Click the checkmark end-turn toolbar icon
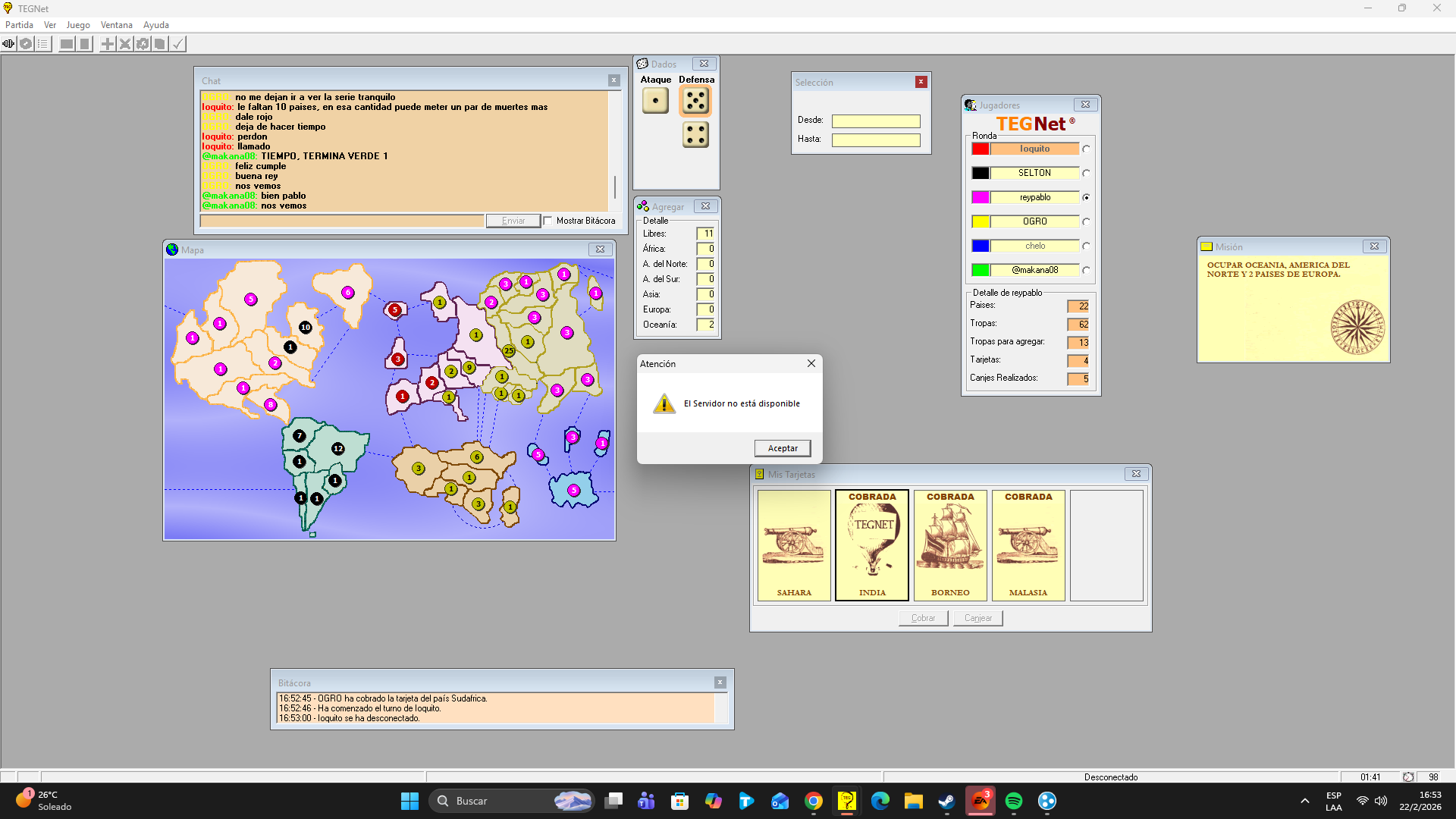The width and height of the screenshot is (1456, 819). click(x=177, y=44)
